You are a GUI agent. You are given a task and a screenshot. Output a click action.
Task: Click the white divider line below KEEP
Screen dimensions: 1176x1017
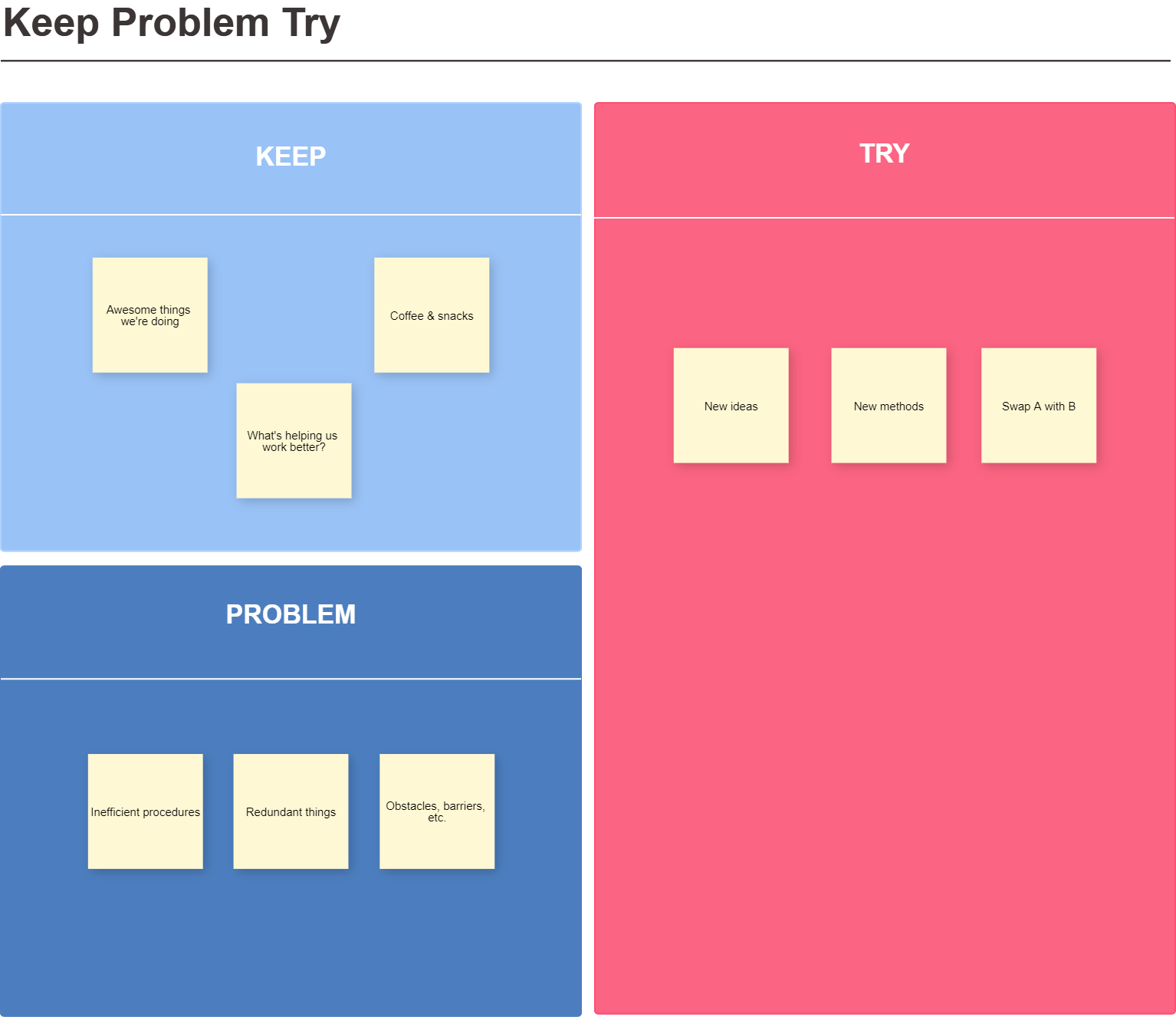(x=291, y=215)
